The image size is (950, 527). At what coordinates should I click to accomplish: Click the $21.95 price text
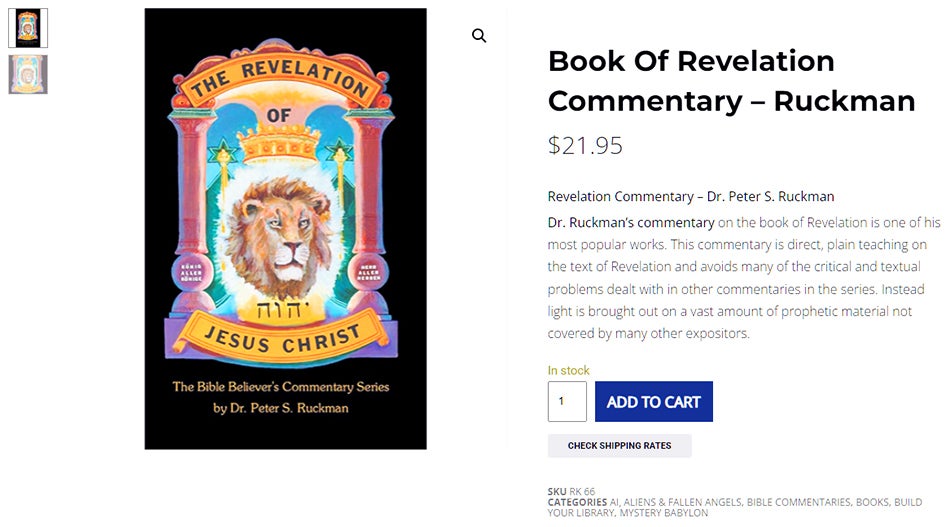pos(585,145)
